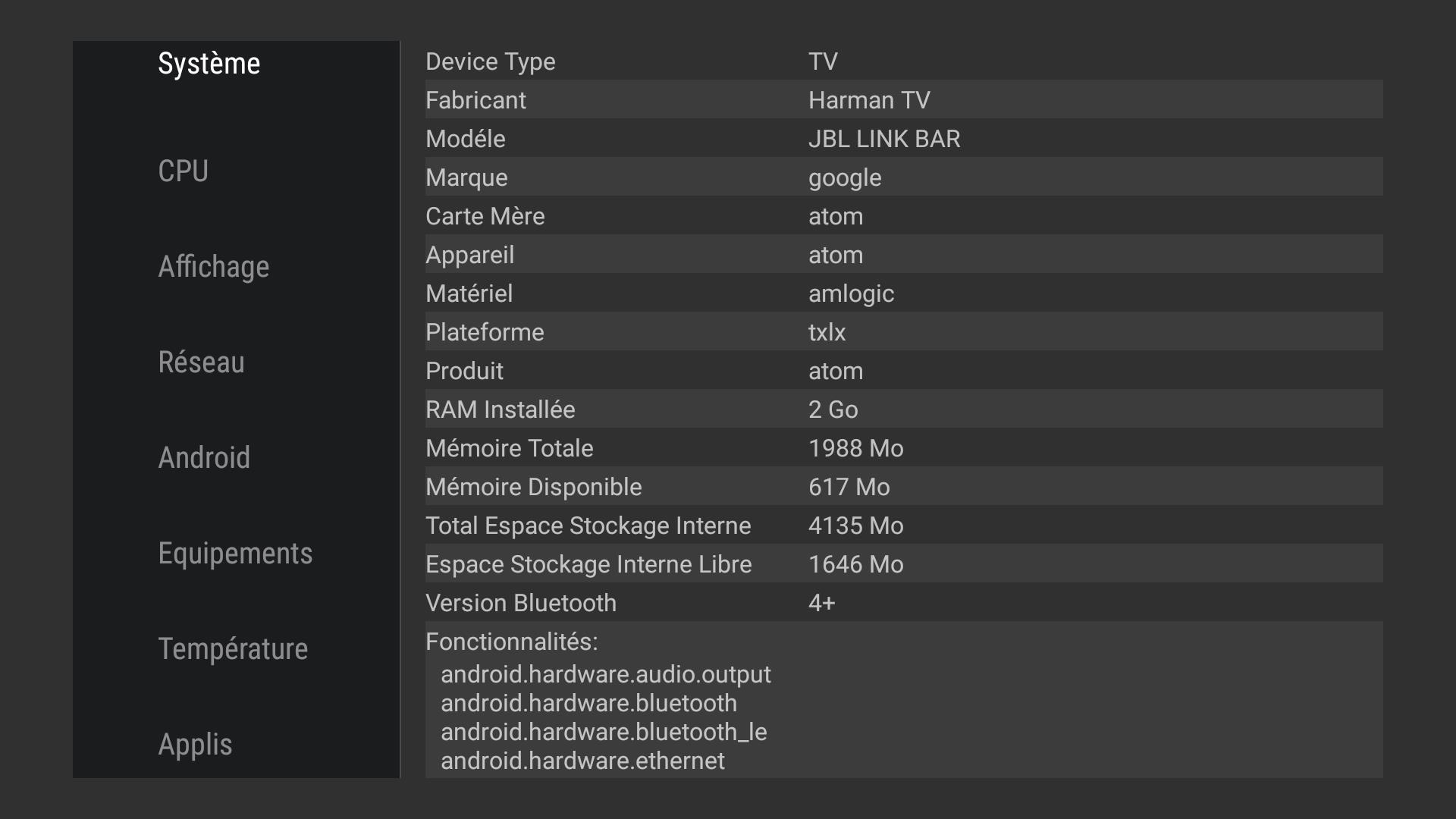Select the Marque google row
This screenshot has width=1456, height=819.
click(904, 177)
